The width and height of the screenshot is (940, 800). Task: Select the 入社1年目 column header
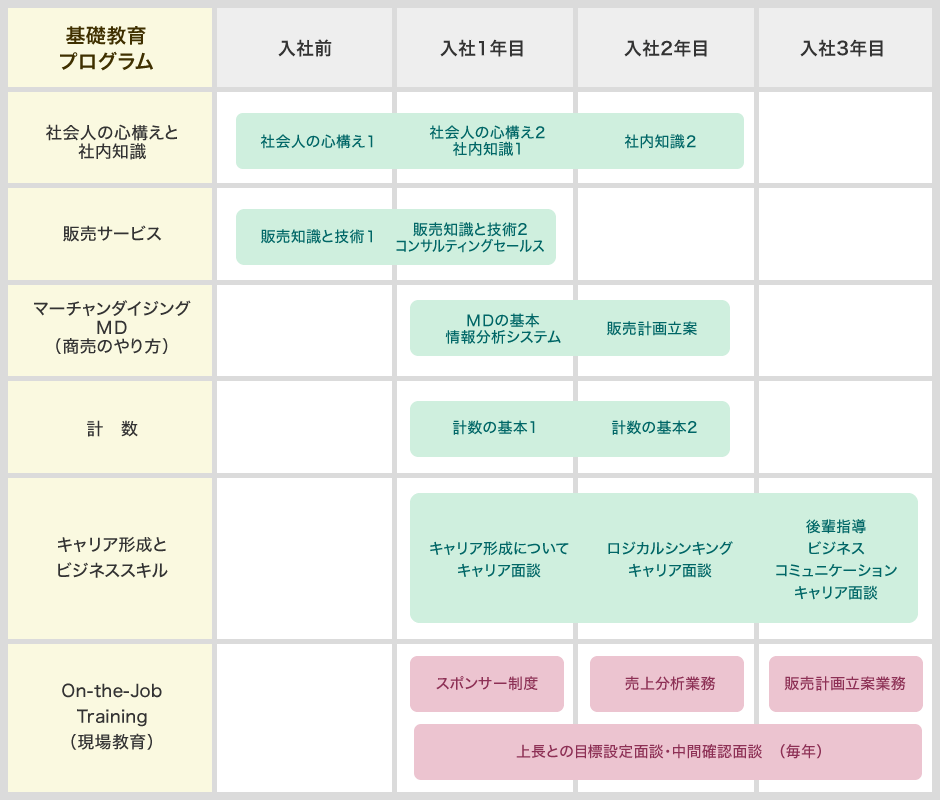pyautogui.click(x=484, y=48)
